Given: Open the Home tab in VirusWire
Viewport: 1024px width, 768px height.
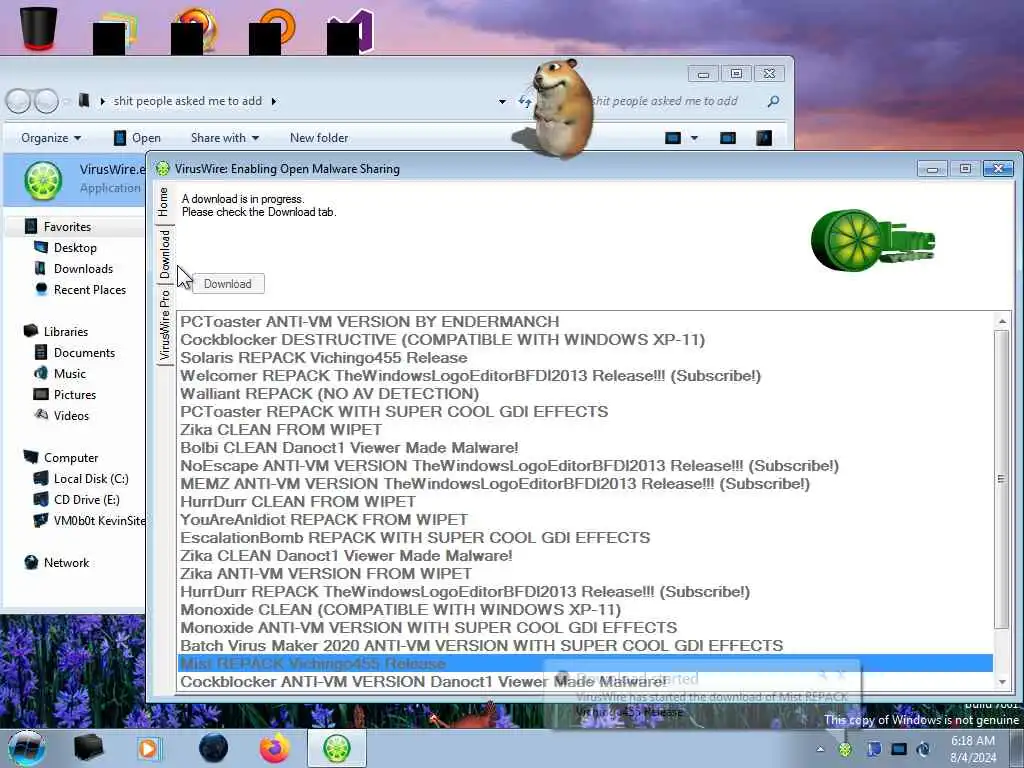Looking at the screenshot, I should pyautogui.click(x=163, y=202).
